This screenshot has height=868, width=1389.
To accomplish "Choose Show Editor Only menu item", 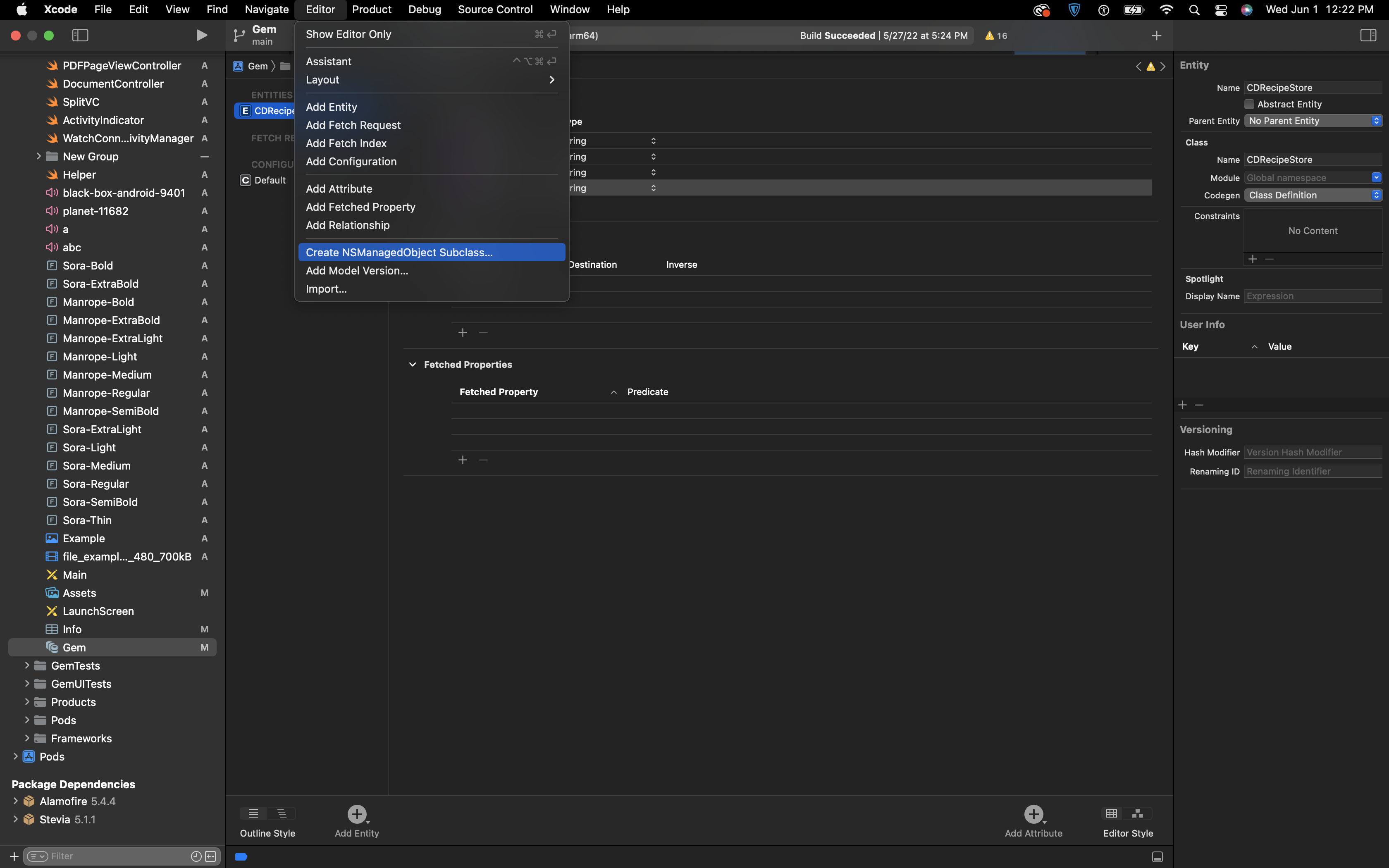I will 432,34.
